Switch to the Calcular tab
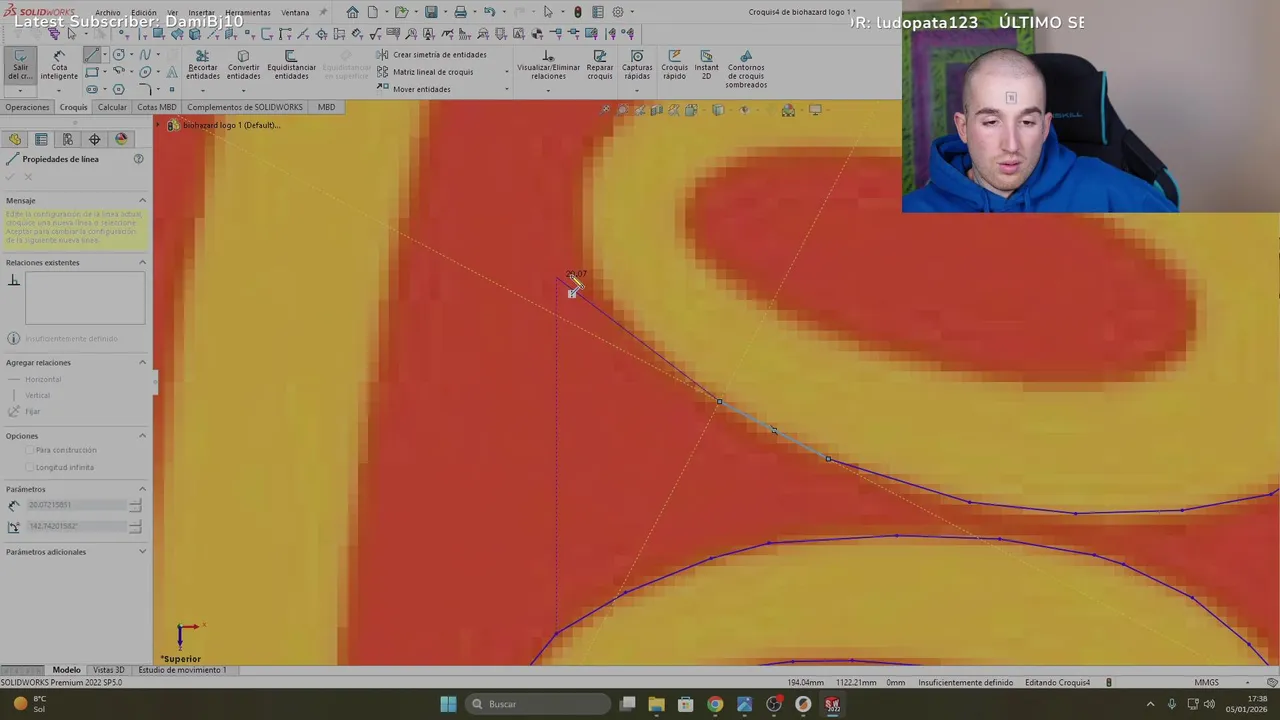 coord(112,107)
